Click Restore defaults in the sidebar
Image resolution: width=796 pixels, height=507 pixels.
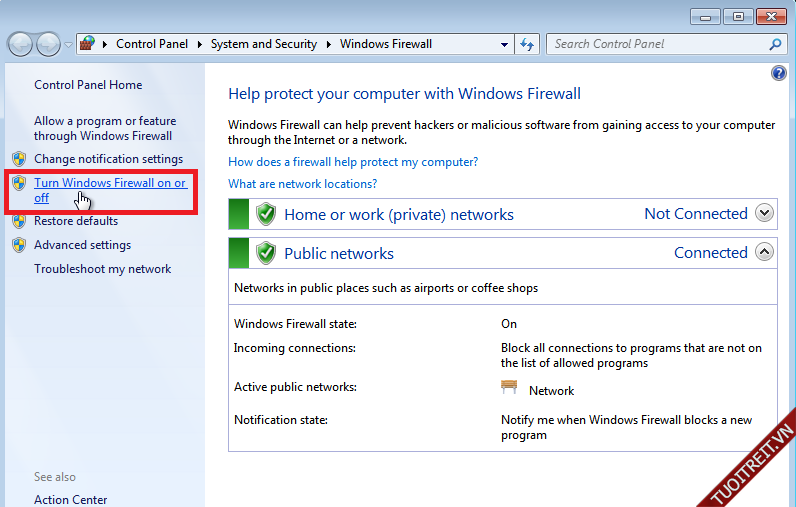[76, 221]
